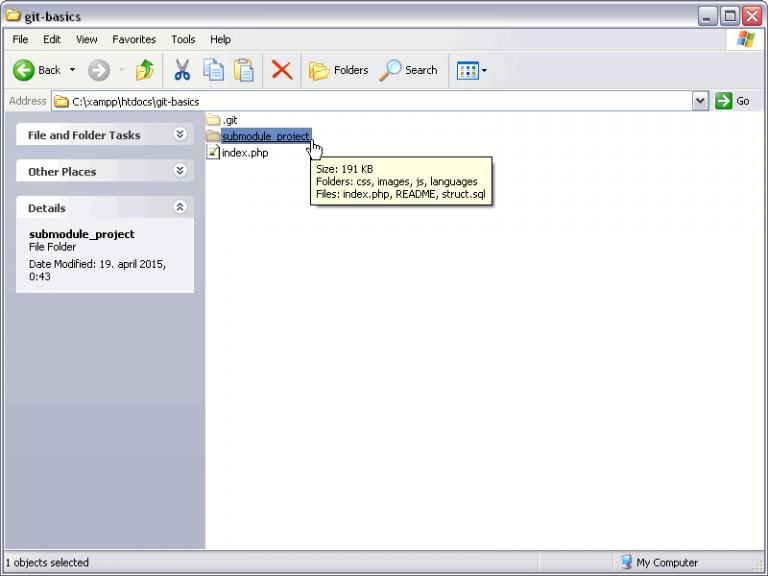Click the red Delete icon
The image size is (768, 576).
pos(282,70)
